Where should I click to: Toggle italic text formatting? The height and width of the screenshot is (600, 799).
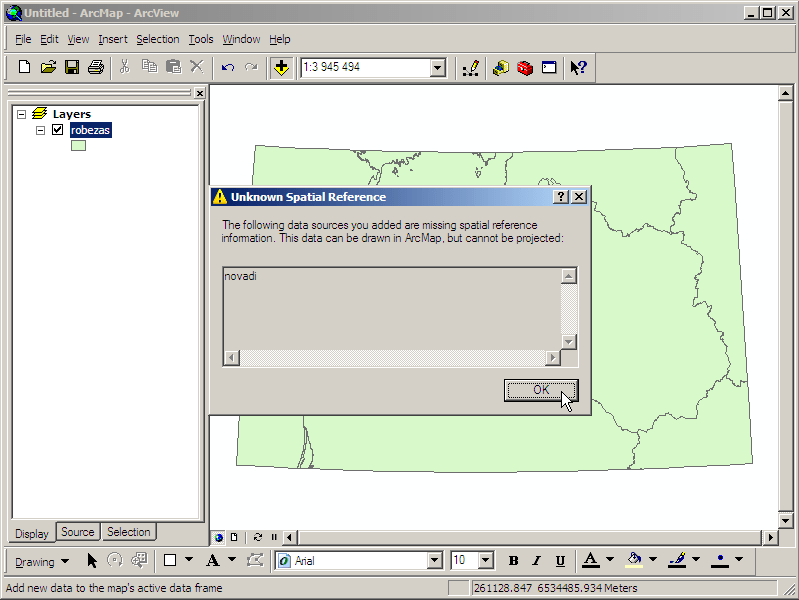(x=536, y=561)
